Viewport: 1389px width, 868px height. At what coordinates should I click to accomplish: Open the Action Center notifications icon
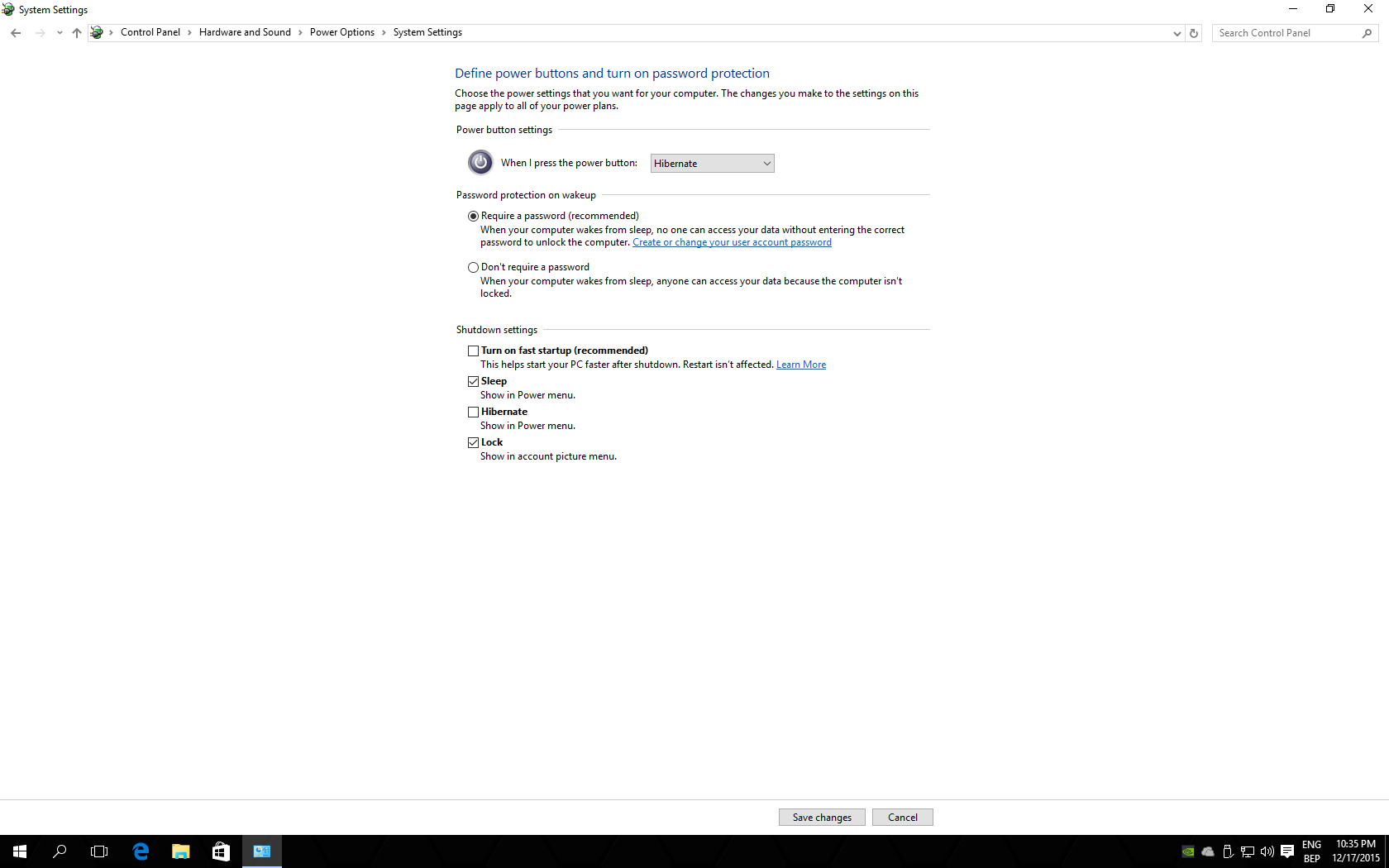click(x=1287, y=851)
